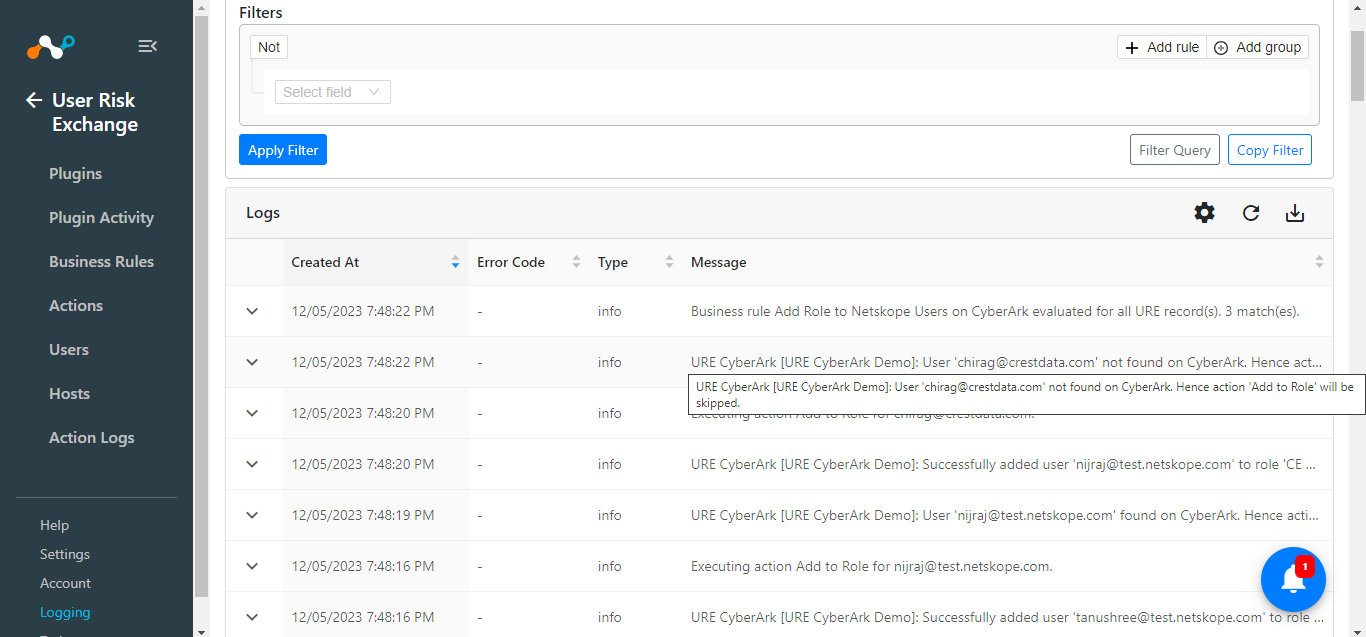Click the User Risk Exchange heading
This screenshot has width=1366, height=637.
pos(94,112)
